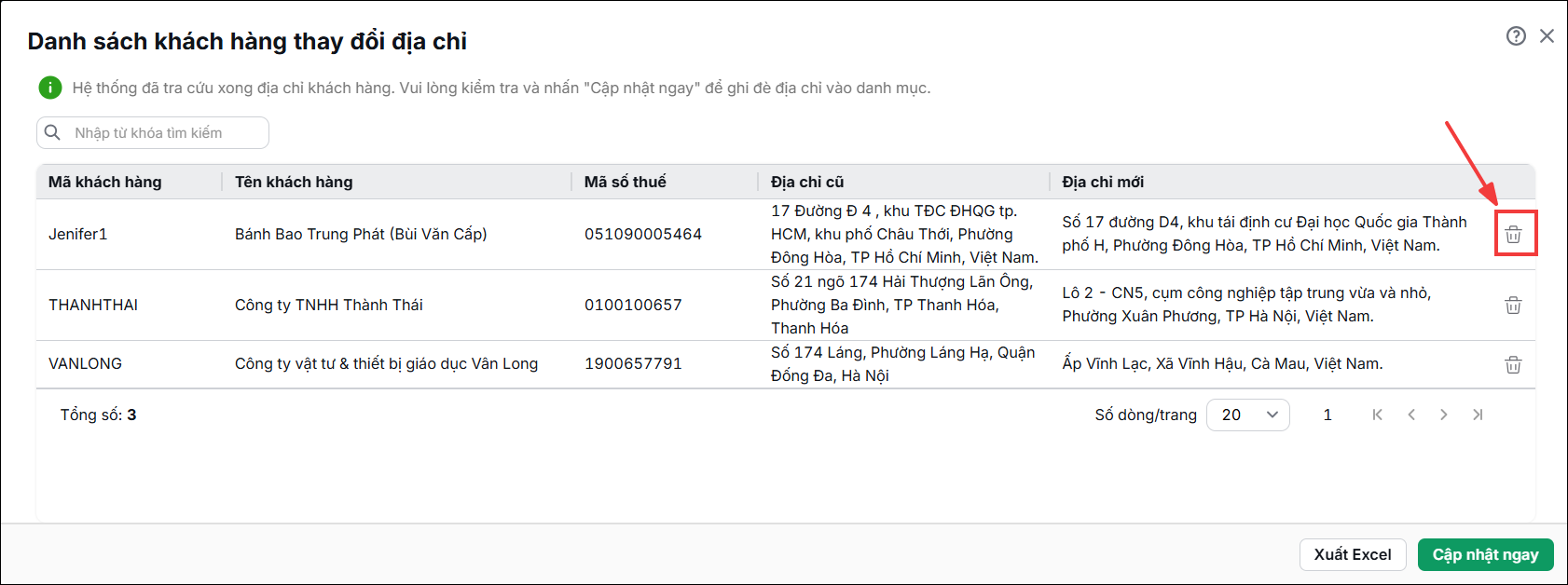Delete the Jenifer1 customer row
Screen dimensions: 1568x585
[x=1513, y=235]
